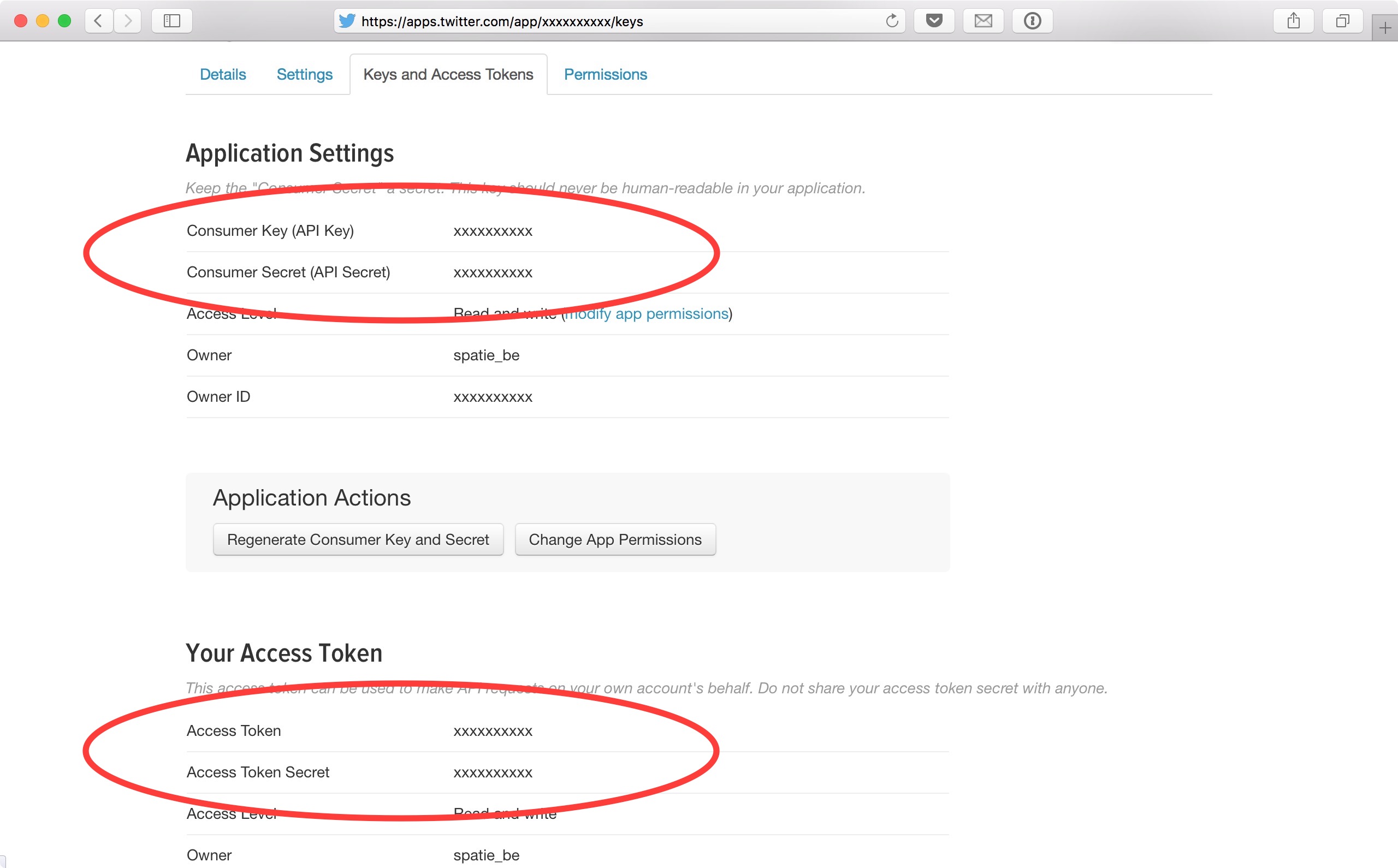Click the Twitter bird icon in address bar
Screen dimensions: 1398x868
pyautogui.click(x=349, y=19)
